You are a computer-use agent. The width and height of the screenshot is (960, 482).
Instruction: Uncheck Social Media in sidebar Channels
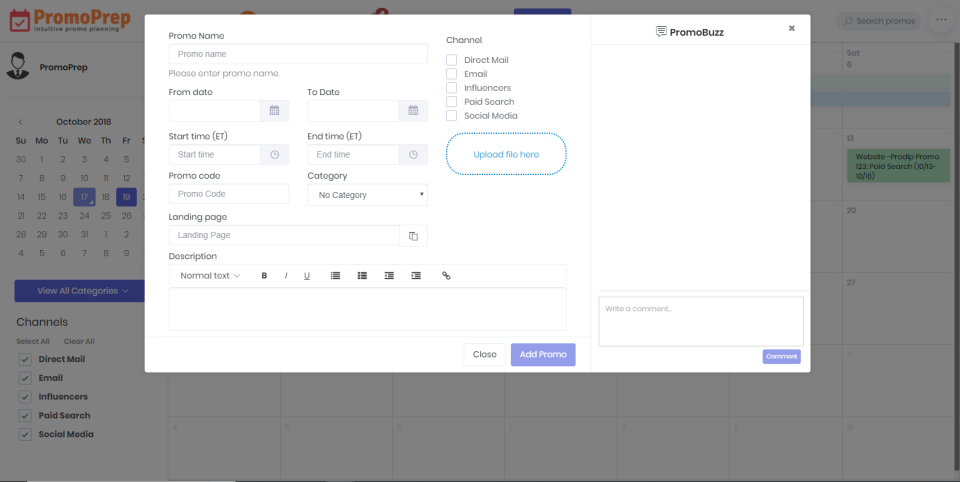click(x=25, y=435)
